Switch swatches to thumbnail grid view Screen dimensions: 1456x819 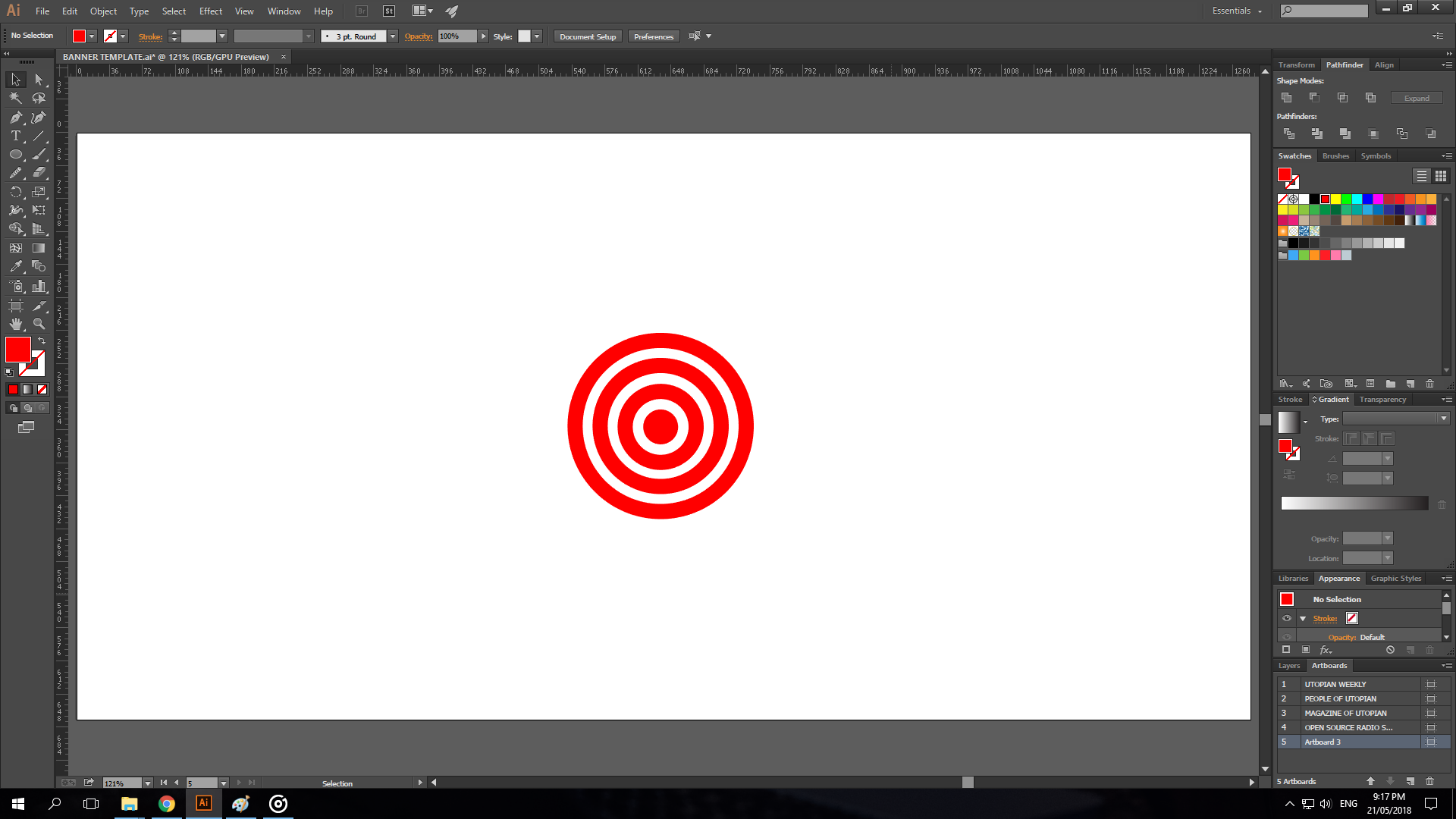coord(1441,176)
